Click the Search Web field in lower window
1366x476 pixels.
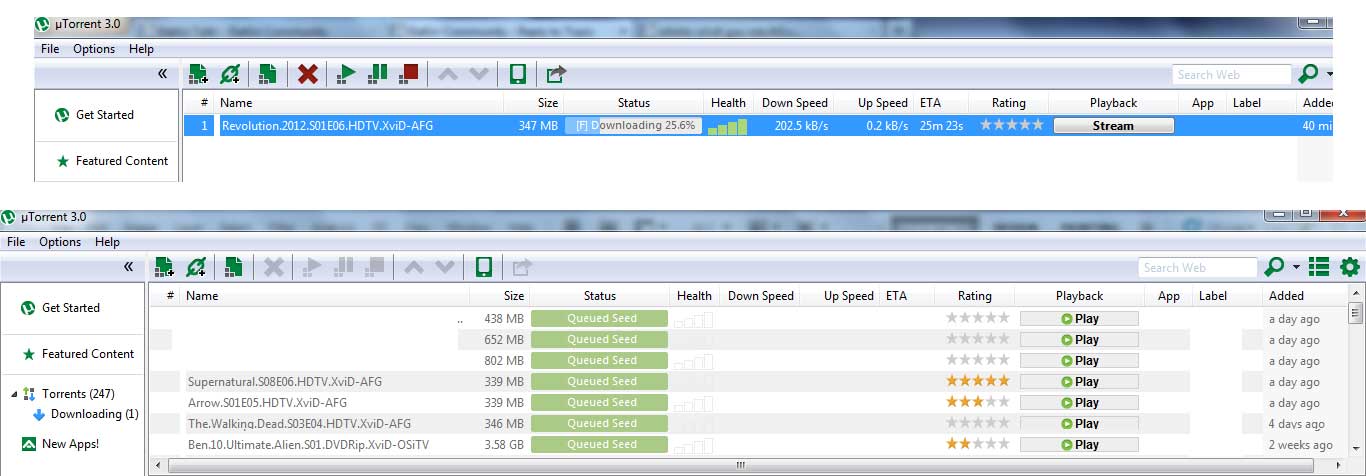pyautogui.click(x=1198, y=267)
